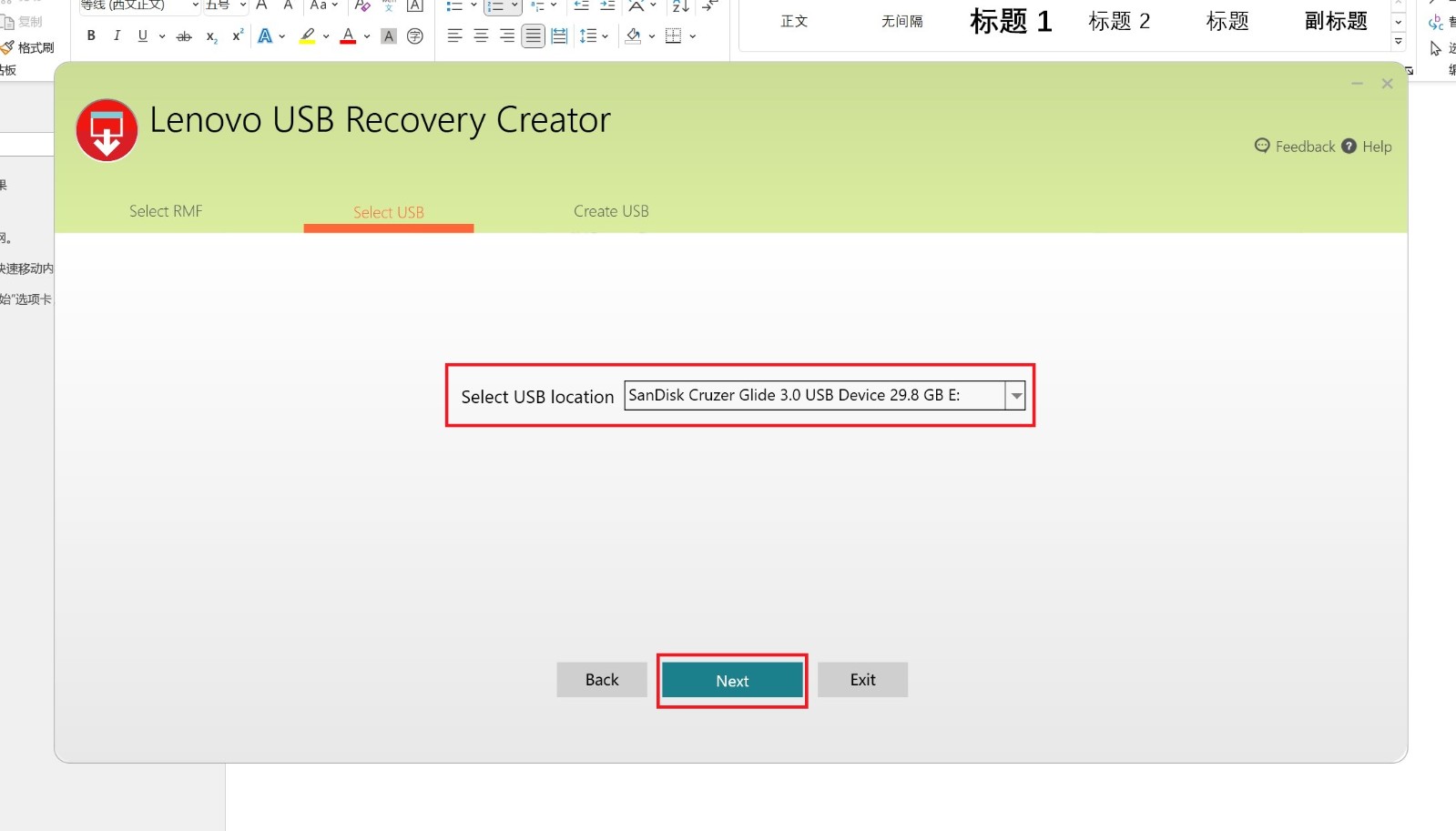Go to Create USB step
Image resolution: width=1456 pixels, height=831 pixels.
611,211
